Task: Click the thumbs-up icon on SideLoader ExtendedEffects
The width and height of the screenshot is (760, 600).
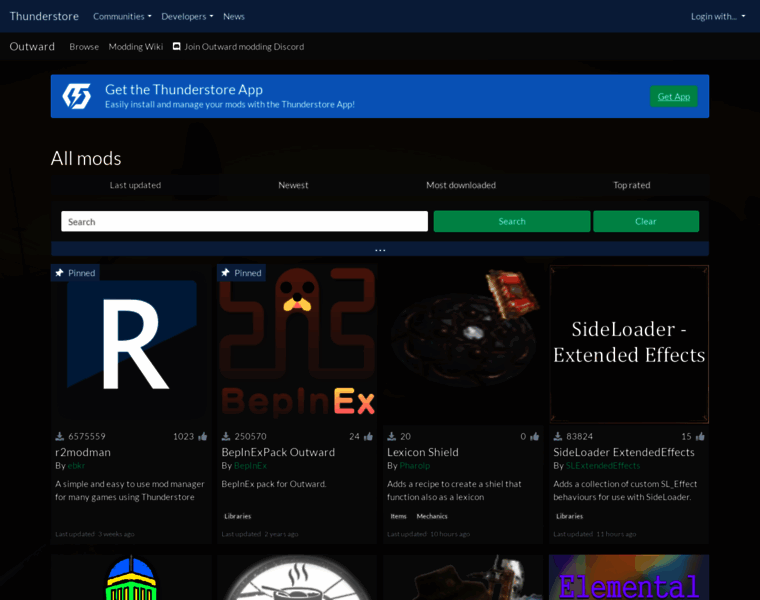Action: (x=700, y=437)
